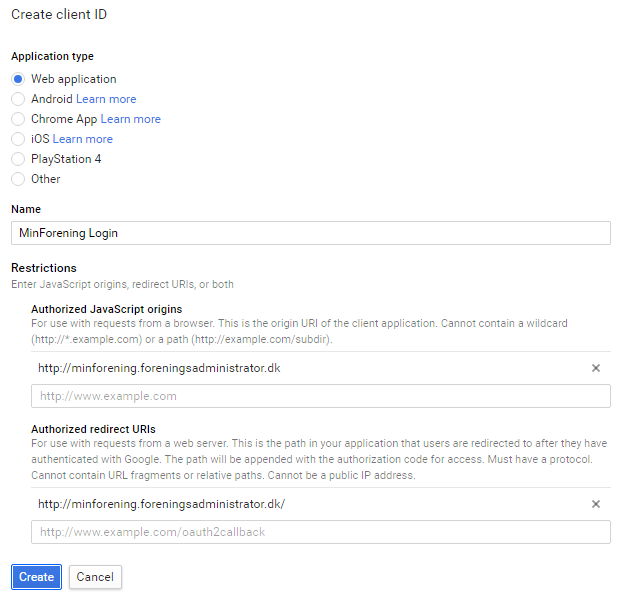The width and height of the screenshot is (635, 599).
Task: Click the existing JavaScript origin URL text
Action: (159, 368)
